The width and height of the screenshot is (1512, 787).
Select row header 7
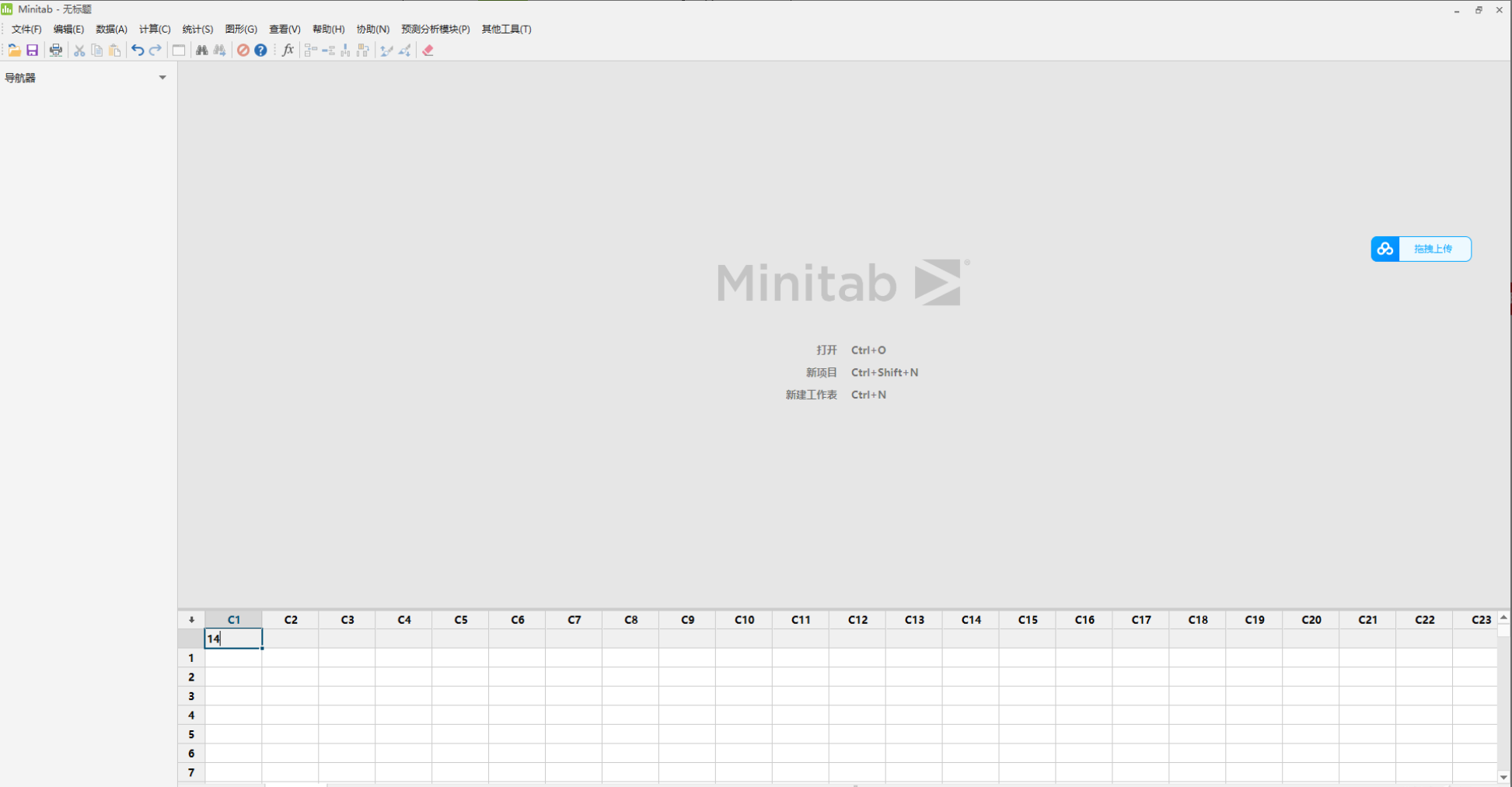point(191,773)
